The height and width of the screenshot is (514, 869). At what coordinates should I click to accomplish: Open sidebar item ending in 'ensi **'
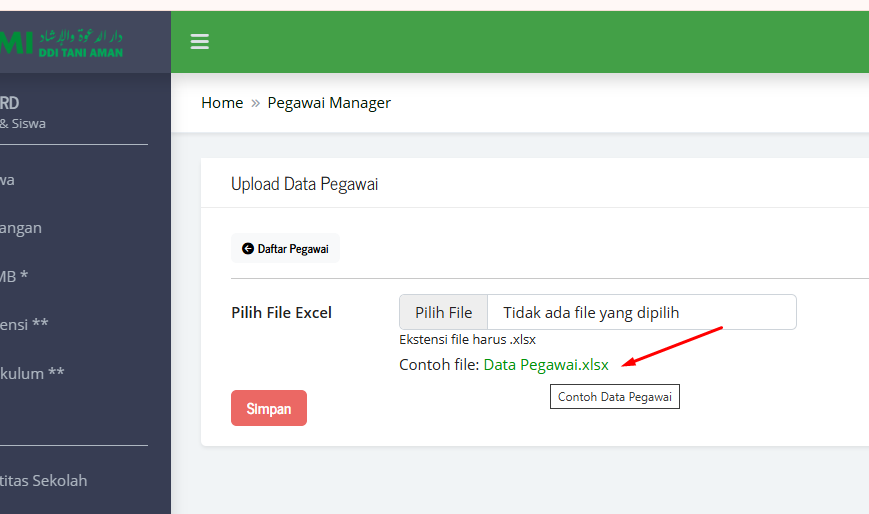[x=24, y=324]
